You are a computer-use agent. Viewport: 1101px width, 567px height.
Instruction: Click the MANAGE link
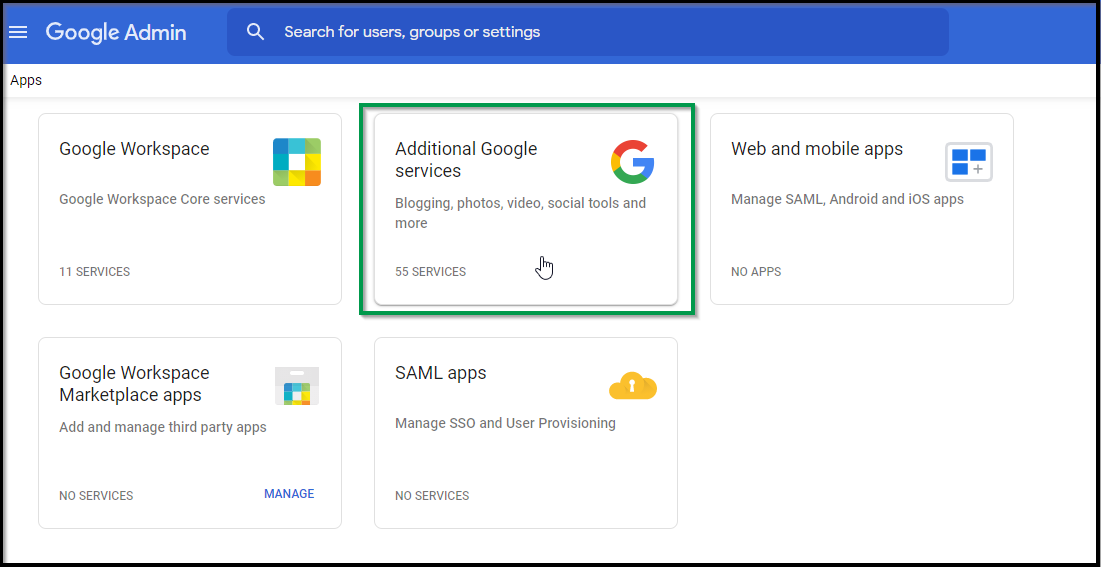[x=289, y=494]
